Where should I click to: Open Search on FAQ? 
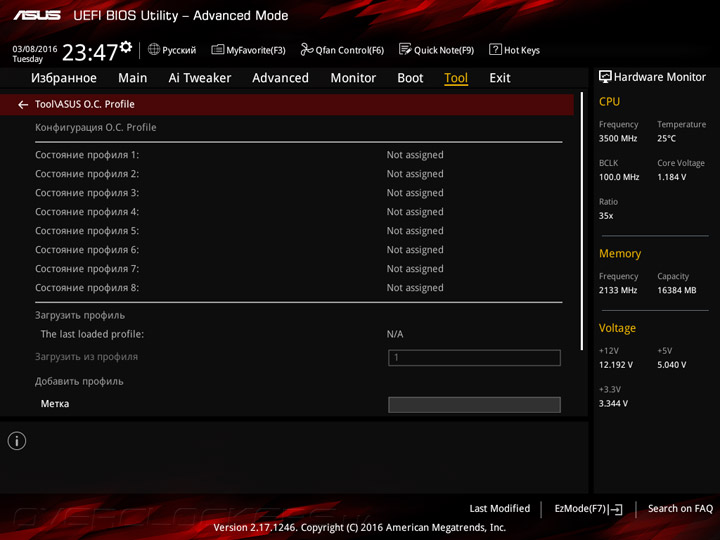tap(680, 509)
